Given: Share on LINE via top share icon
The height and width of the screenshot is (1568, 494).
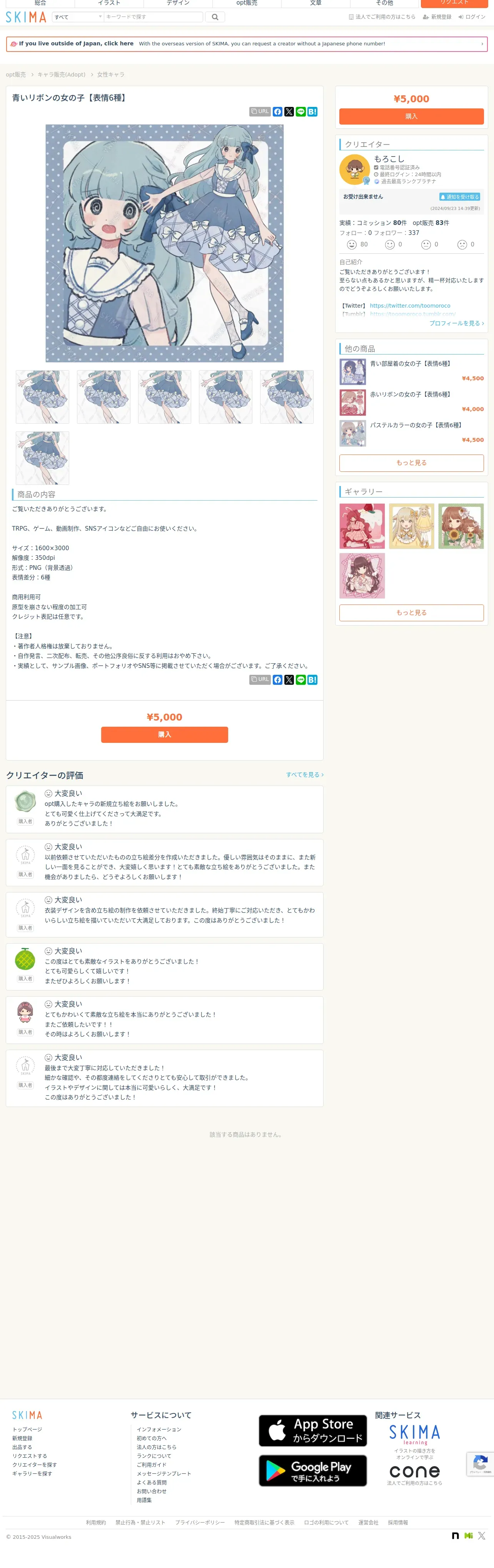Looking at the screenshot, I should 301,112.
